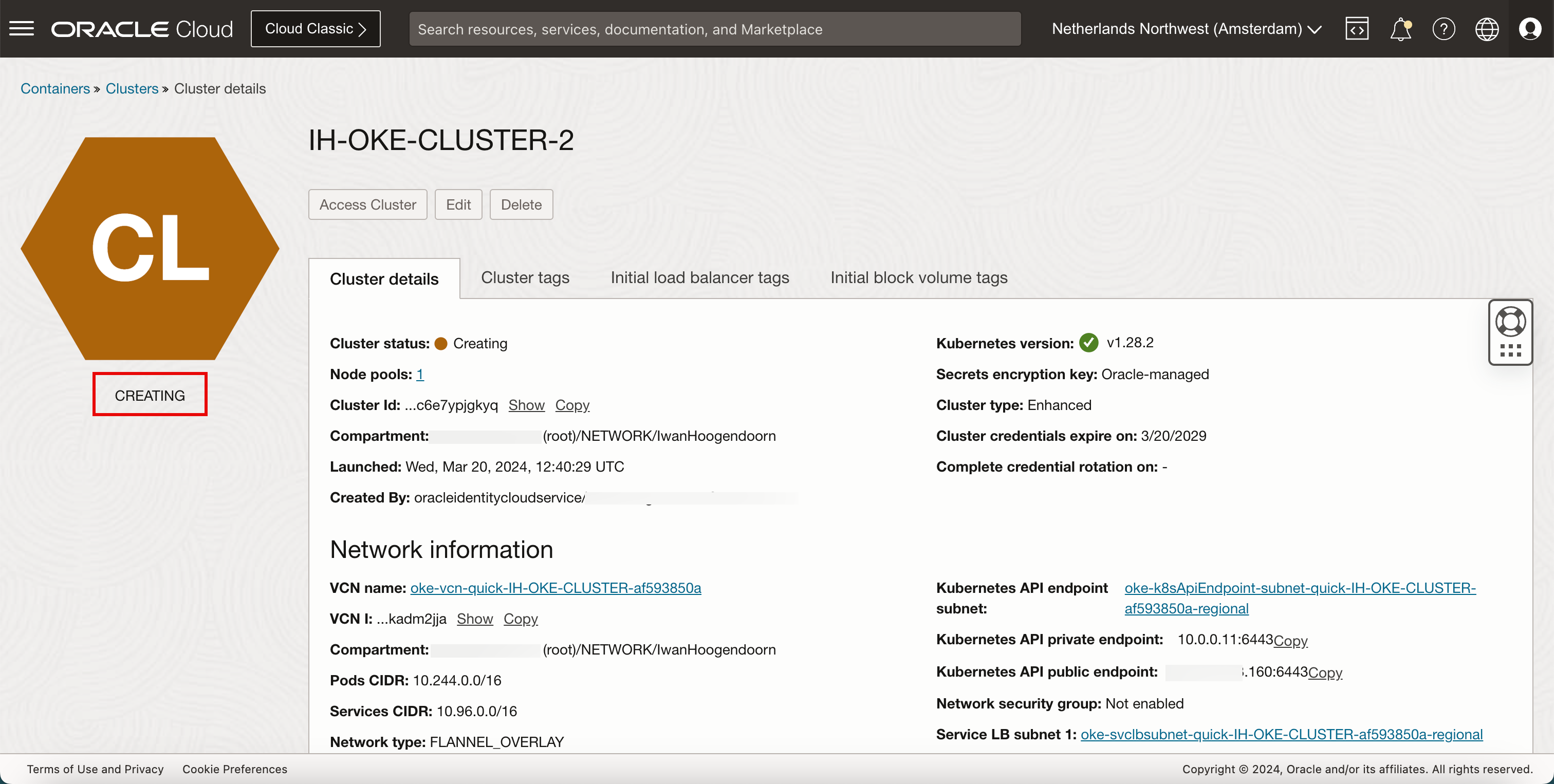Open Initial load balancer tags tab
The image size is (1554, 784).
(x=700, y=277)
